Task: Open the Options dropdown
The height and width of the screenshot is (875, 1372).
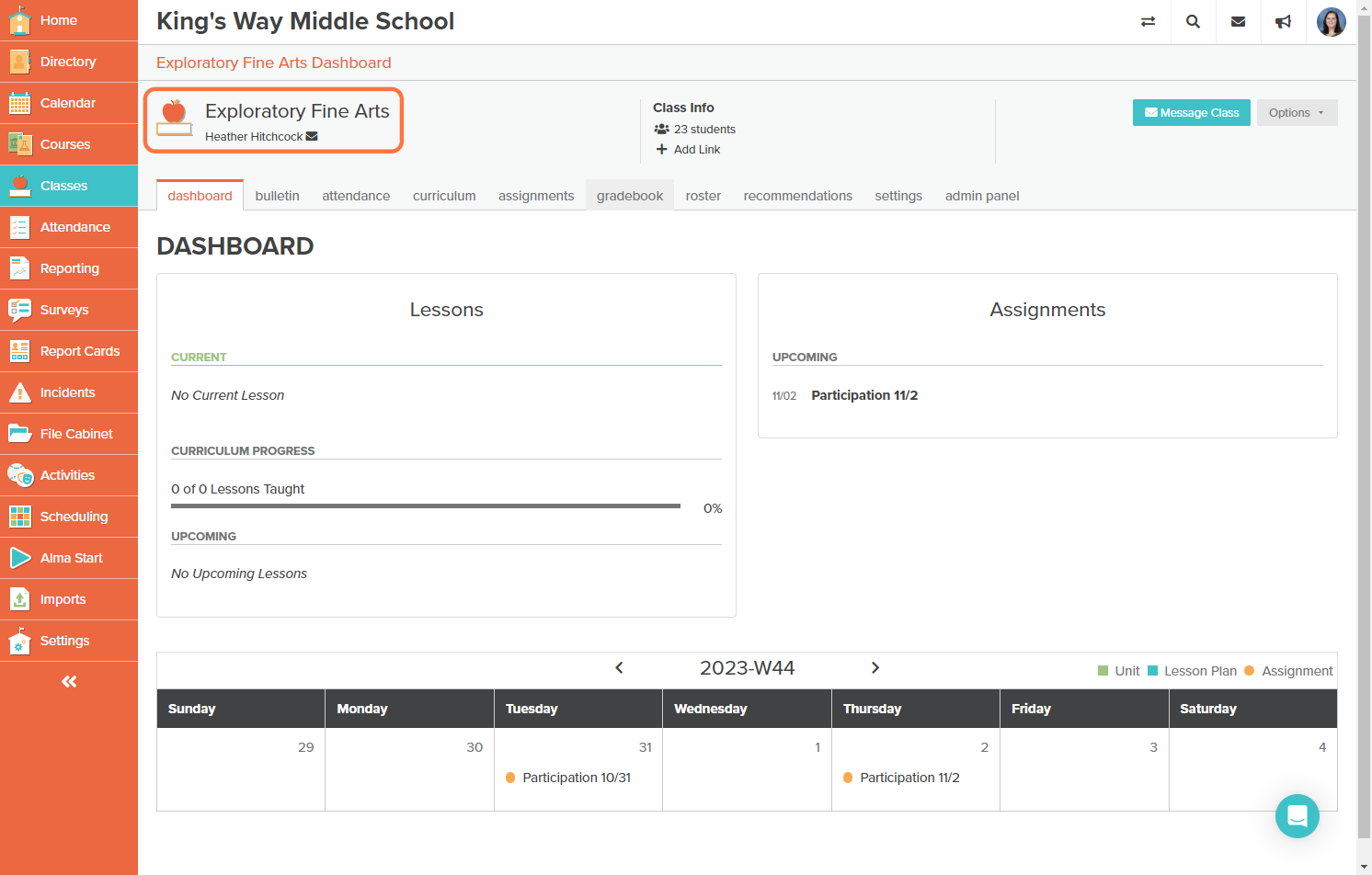Action: point(1298,113)
